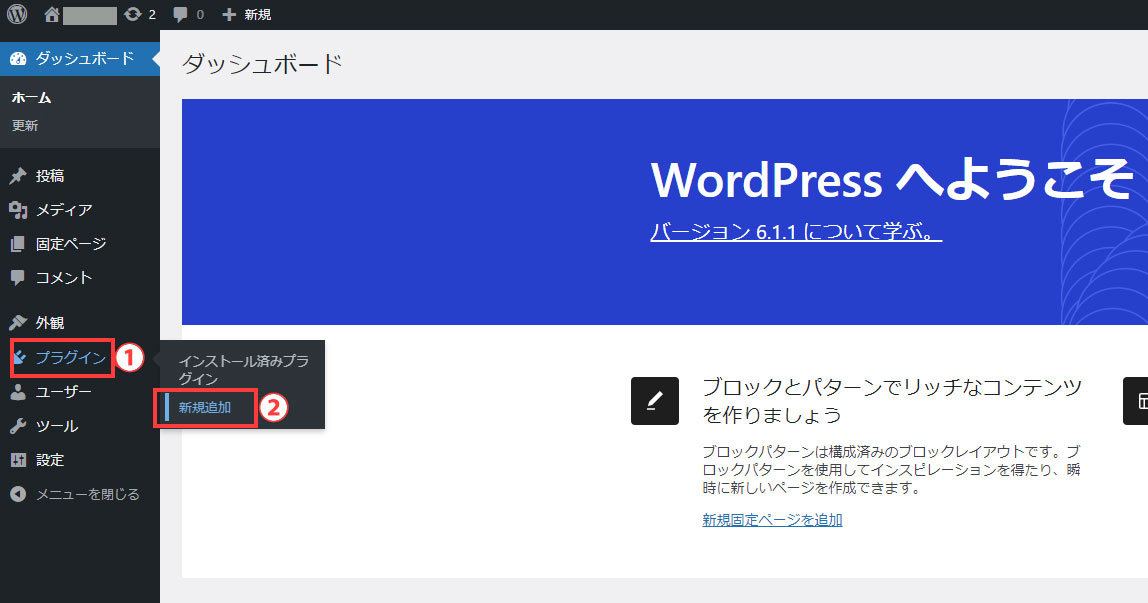Open インストール済みプラグイン submenu item
The height and width of the screenshot is (603, 1148).
[x=243, y=370]
